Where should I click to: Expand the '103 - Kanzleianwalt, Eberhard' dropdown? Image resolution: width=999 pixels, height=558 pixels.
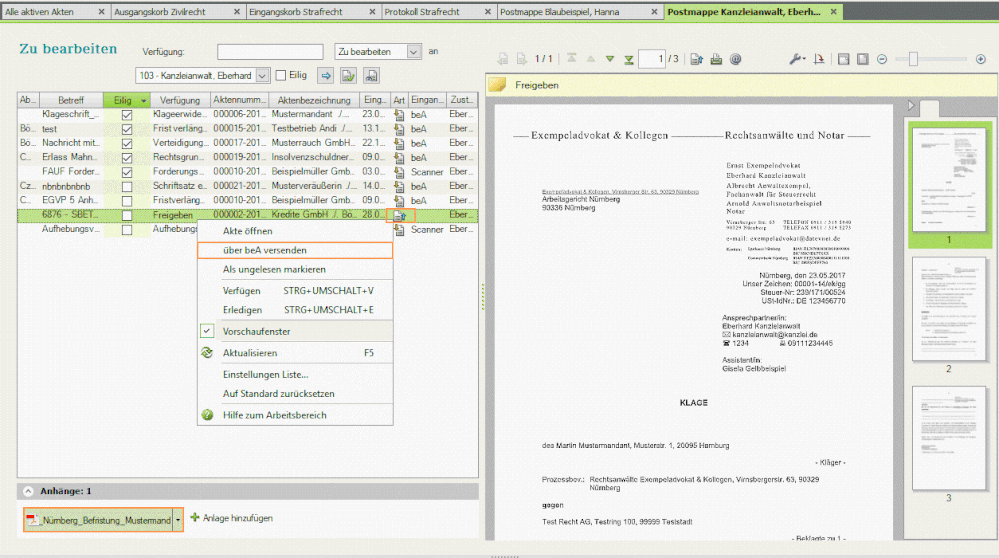(262, 75)
